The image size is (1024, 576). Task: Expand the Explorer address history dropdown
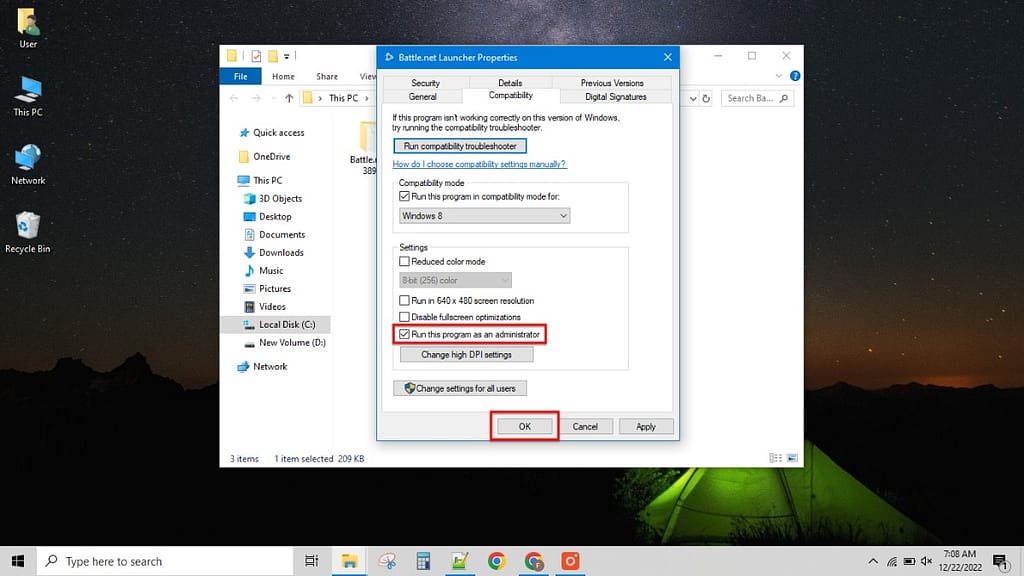(693, 99)
